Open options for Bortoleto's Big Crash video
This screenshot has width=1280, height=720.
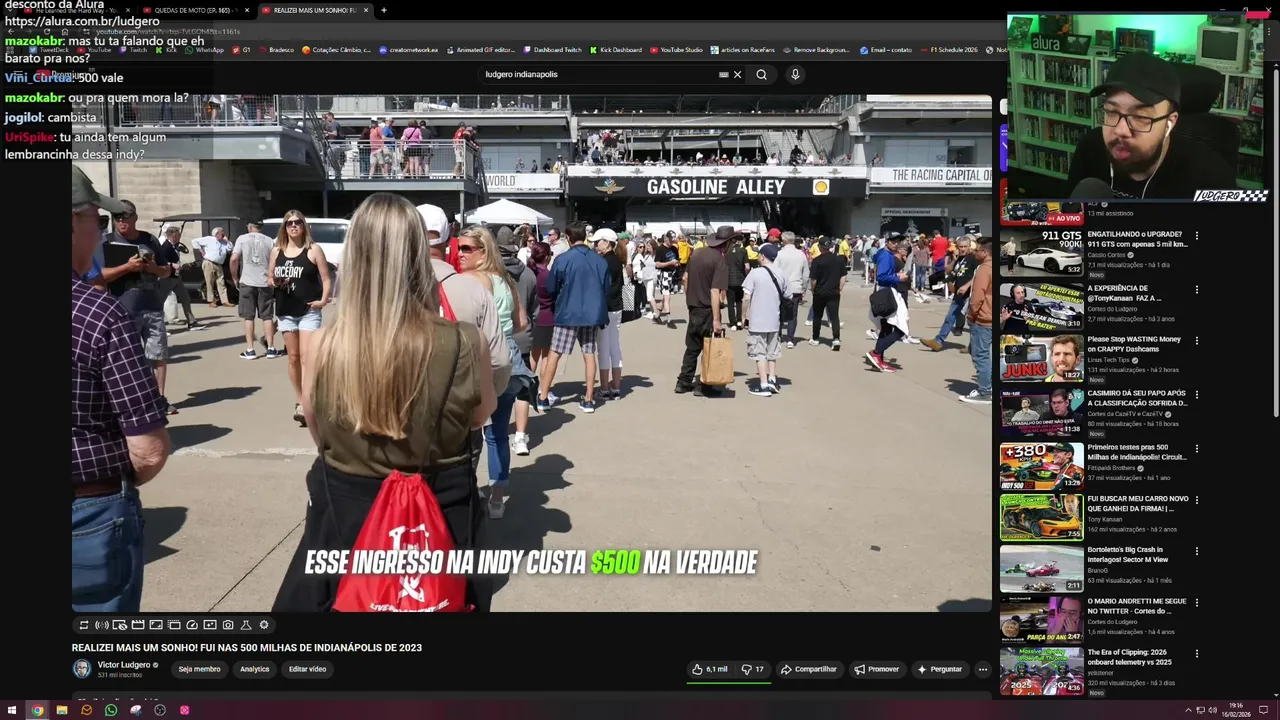click(x=1196, y=551)
